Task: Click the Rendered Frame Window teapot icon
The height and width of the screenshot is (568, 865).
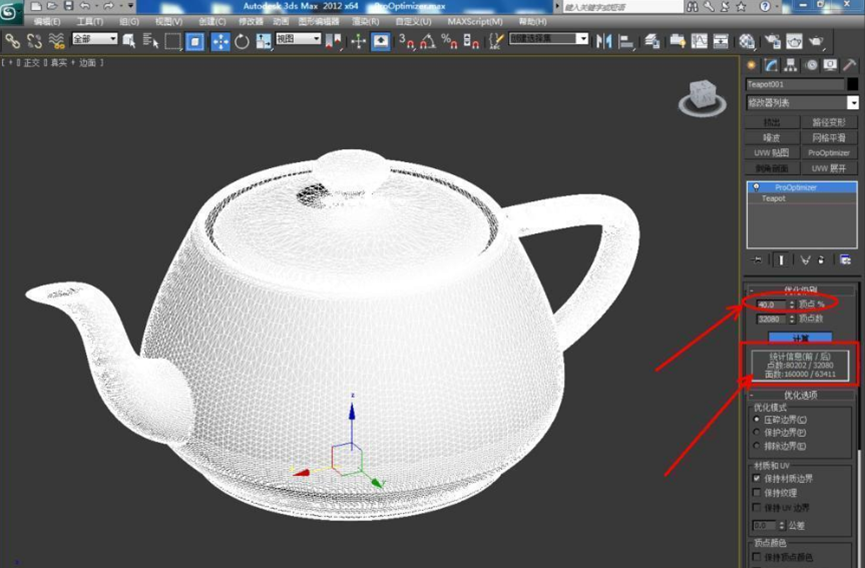Action: [x=794, y=41]
